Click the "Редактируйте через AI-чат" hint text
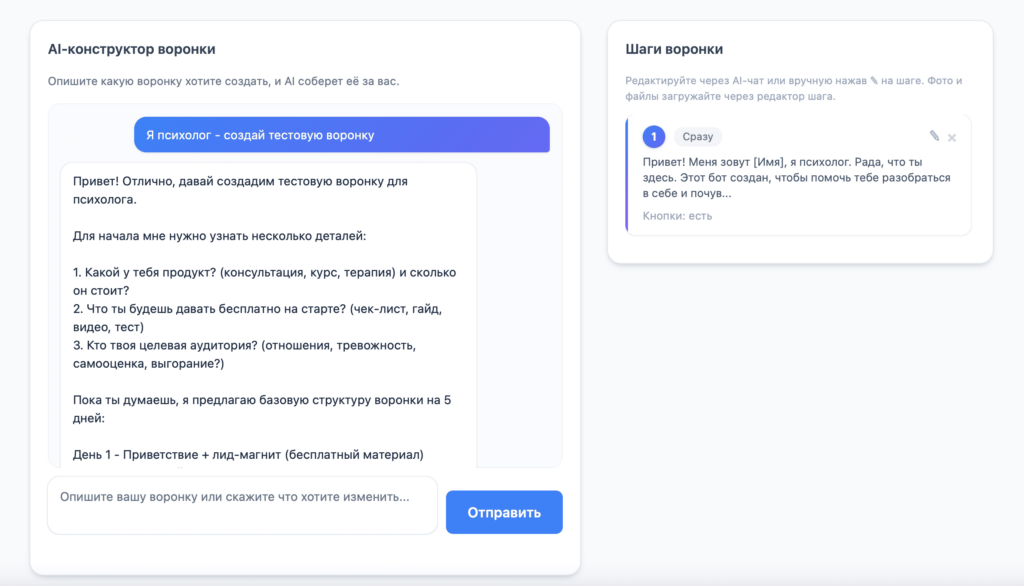This screenshot has width=1024, height=586. coord(793,88)
